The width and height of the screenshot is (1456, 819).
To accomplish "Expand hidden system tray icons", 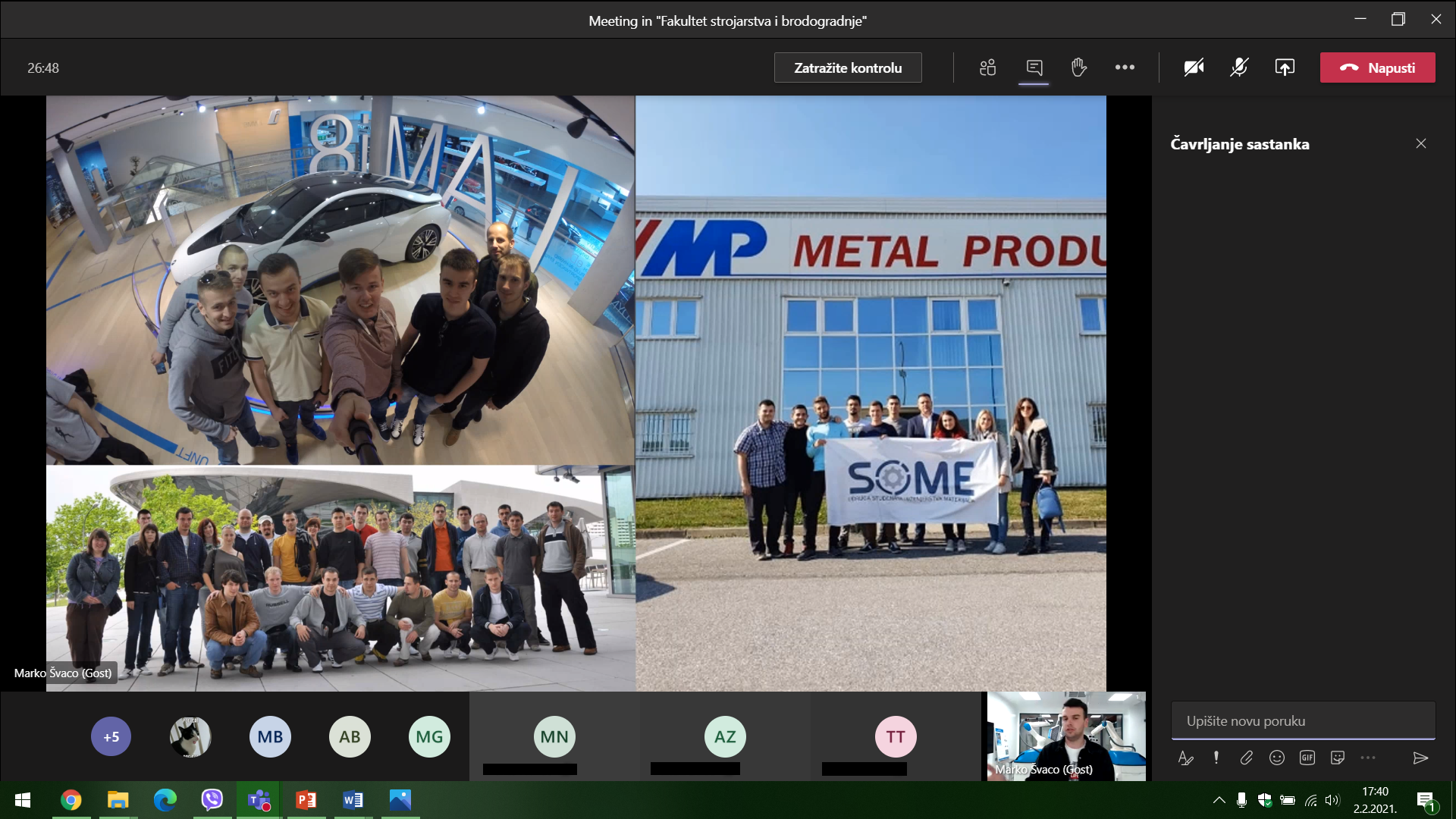I will point(1219,800).
